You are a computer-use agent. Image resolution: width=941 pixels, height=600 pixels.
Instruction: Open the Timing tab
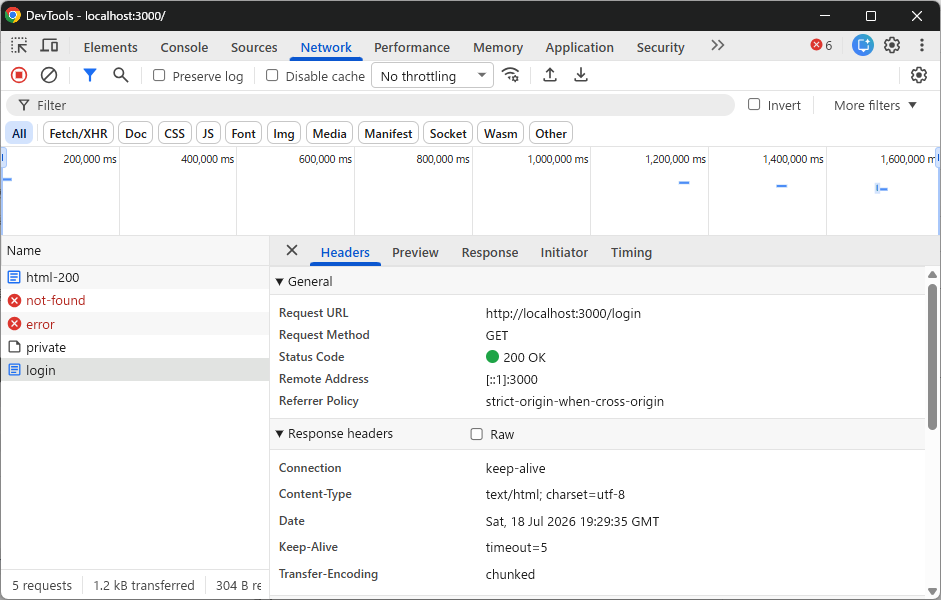(x=631, y=253)
